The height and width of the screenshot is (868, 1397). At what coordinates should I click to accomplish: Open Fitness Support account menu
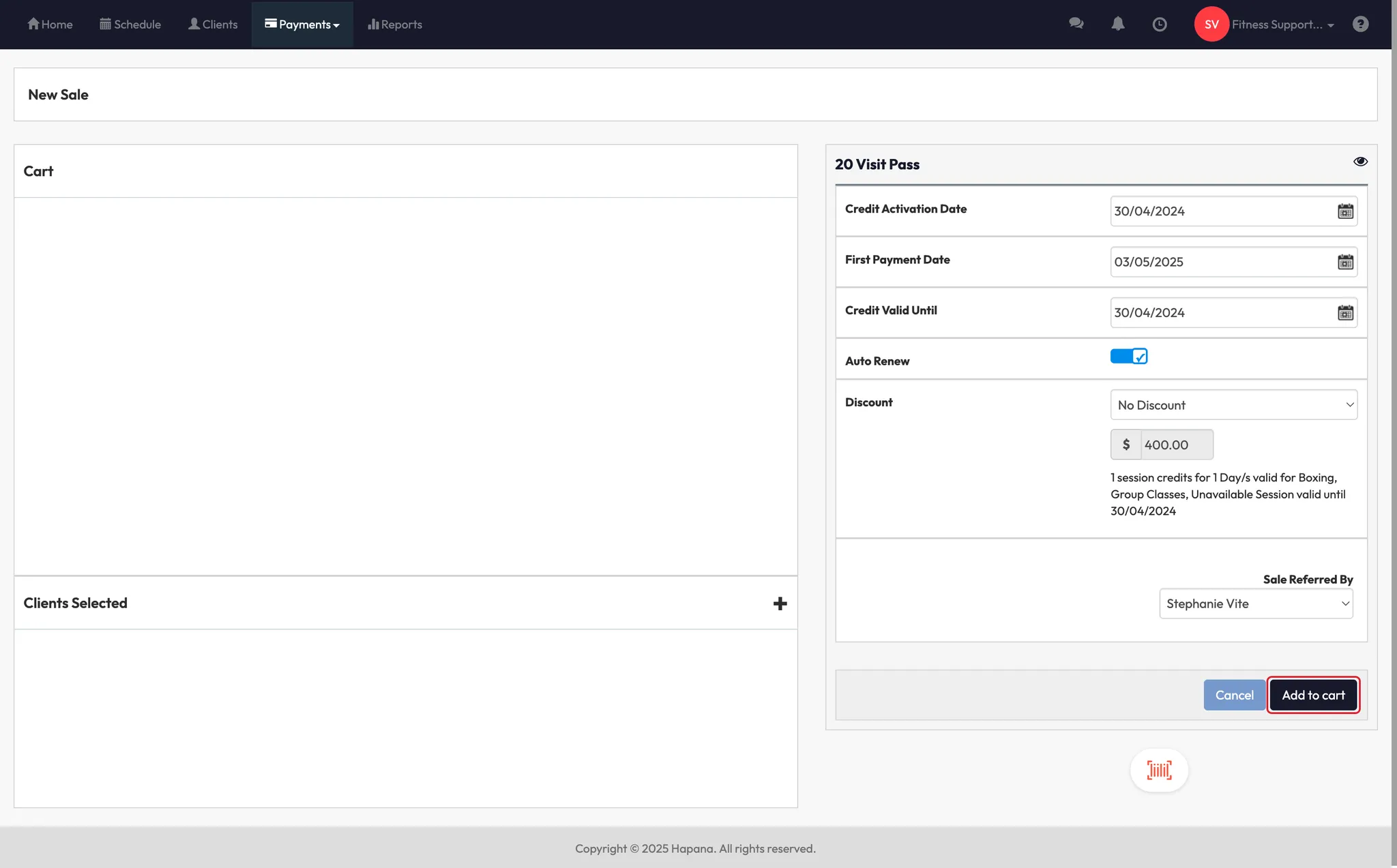(1281, 25)
